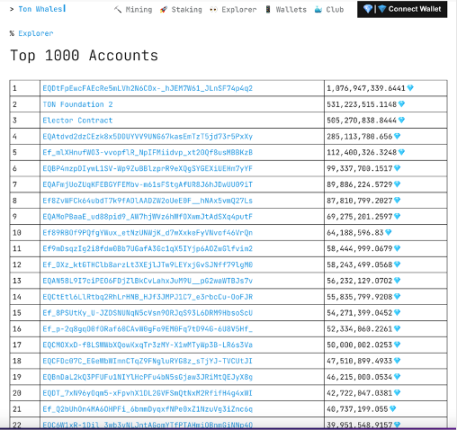Click the diamond icon after balance 58,243,499.0568

click(397, 264)
